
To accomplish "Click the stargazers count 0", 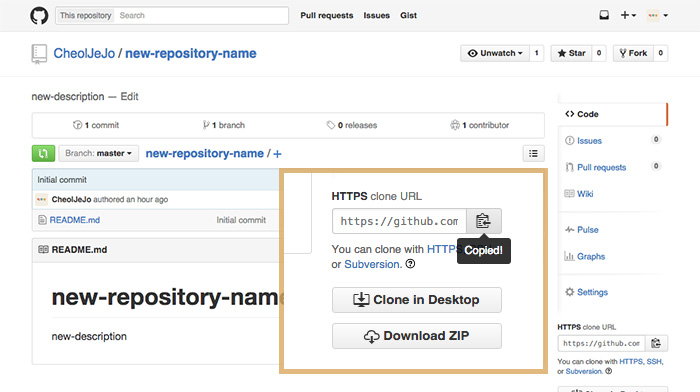I will 599,53.
